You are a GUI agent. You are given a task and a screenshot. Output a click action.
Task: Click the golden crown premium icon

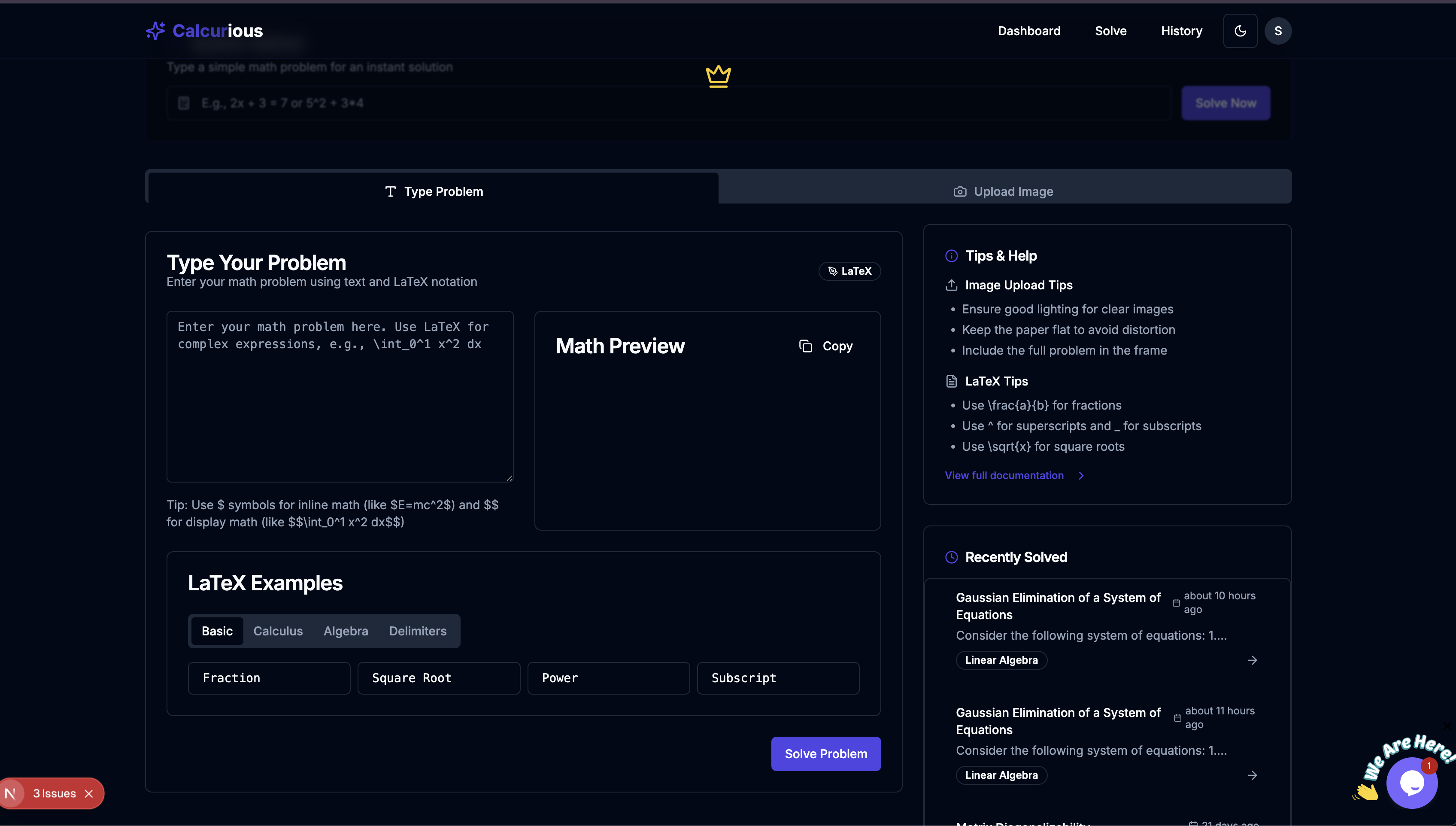[x=718, y=76]
